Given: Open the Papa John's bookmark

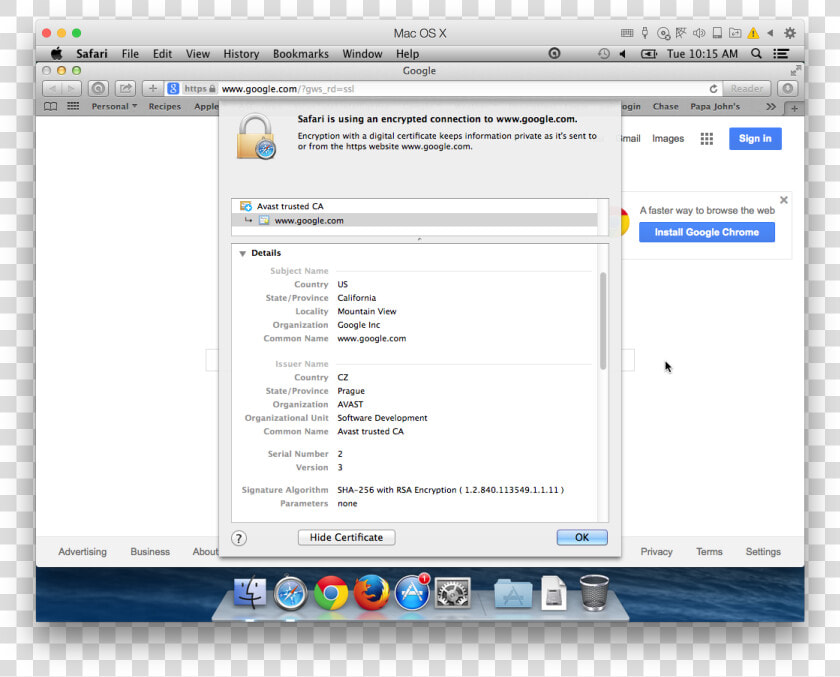Looking at the screenshot, I should (x=715, y=106).
